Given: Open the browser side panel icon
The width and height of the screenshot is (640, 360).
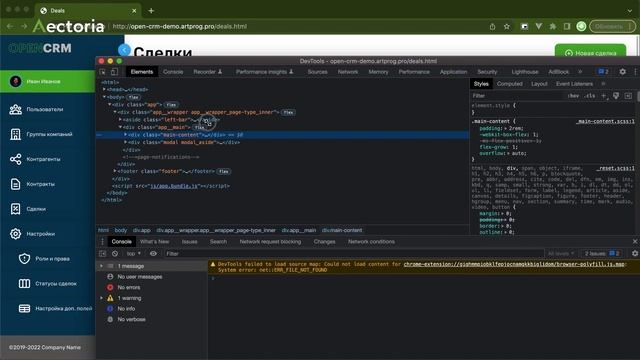Looking at the screenshot, I should tap(567, 27).
